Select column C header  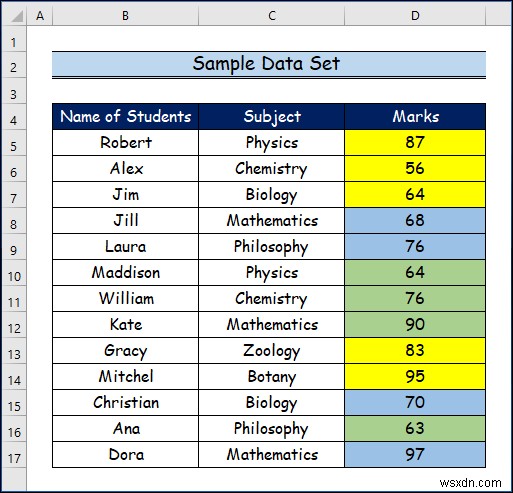click(271, 16)
